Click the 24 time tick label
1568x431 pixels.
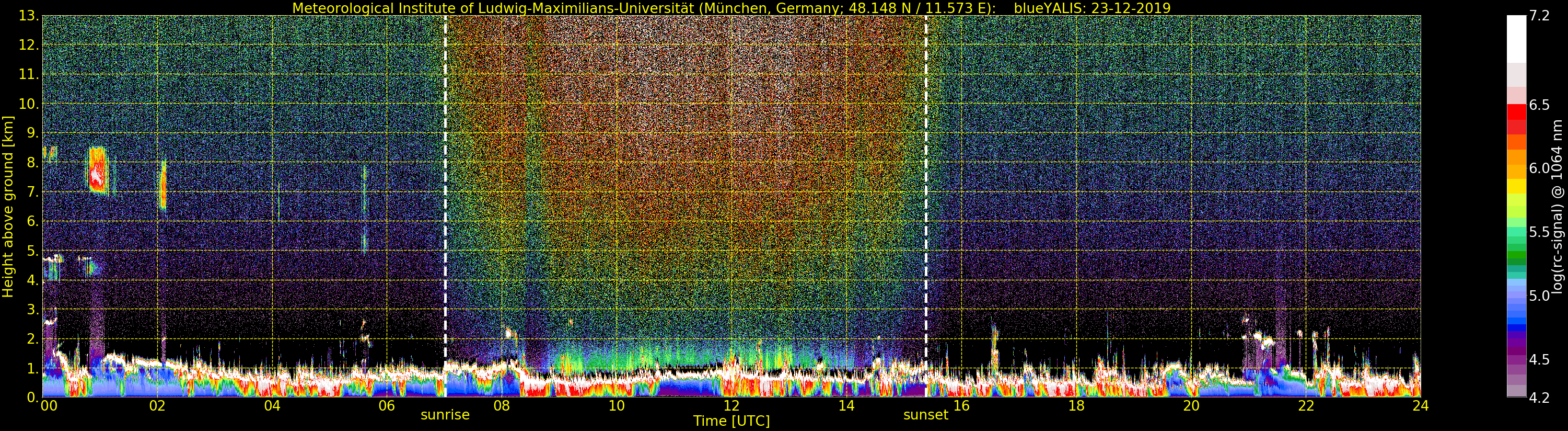1421,405
